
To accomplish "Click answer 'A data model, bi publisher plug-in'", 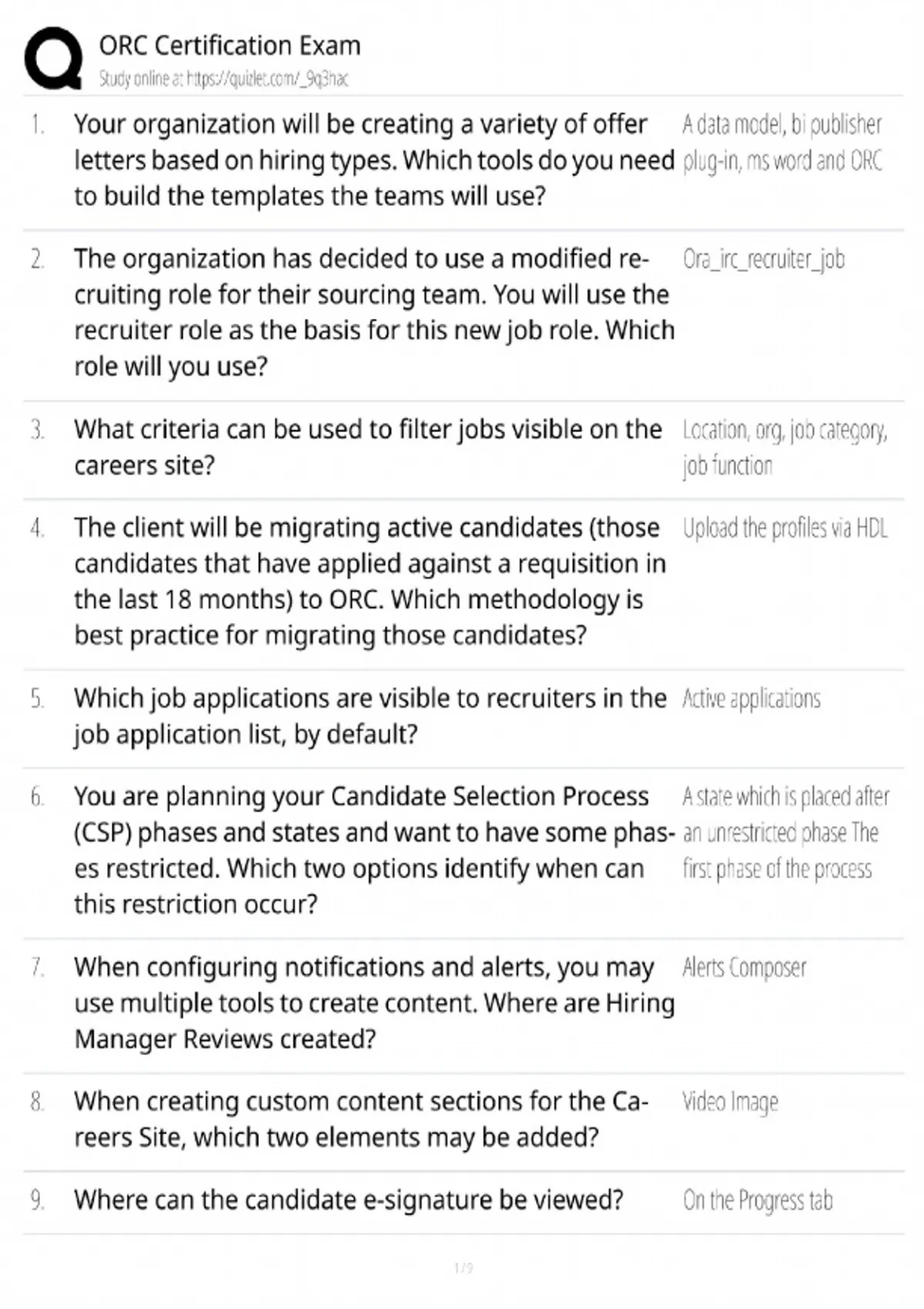I will pyautogui.click(x=782, y=142).
